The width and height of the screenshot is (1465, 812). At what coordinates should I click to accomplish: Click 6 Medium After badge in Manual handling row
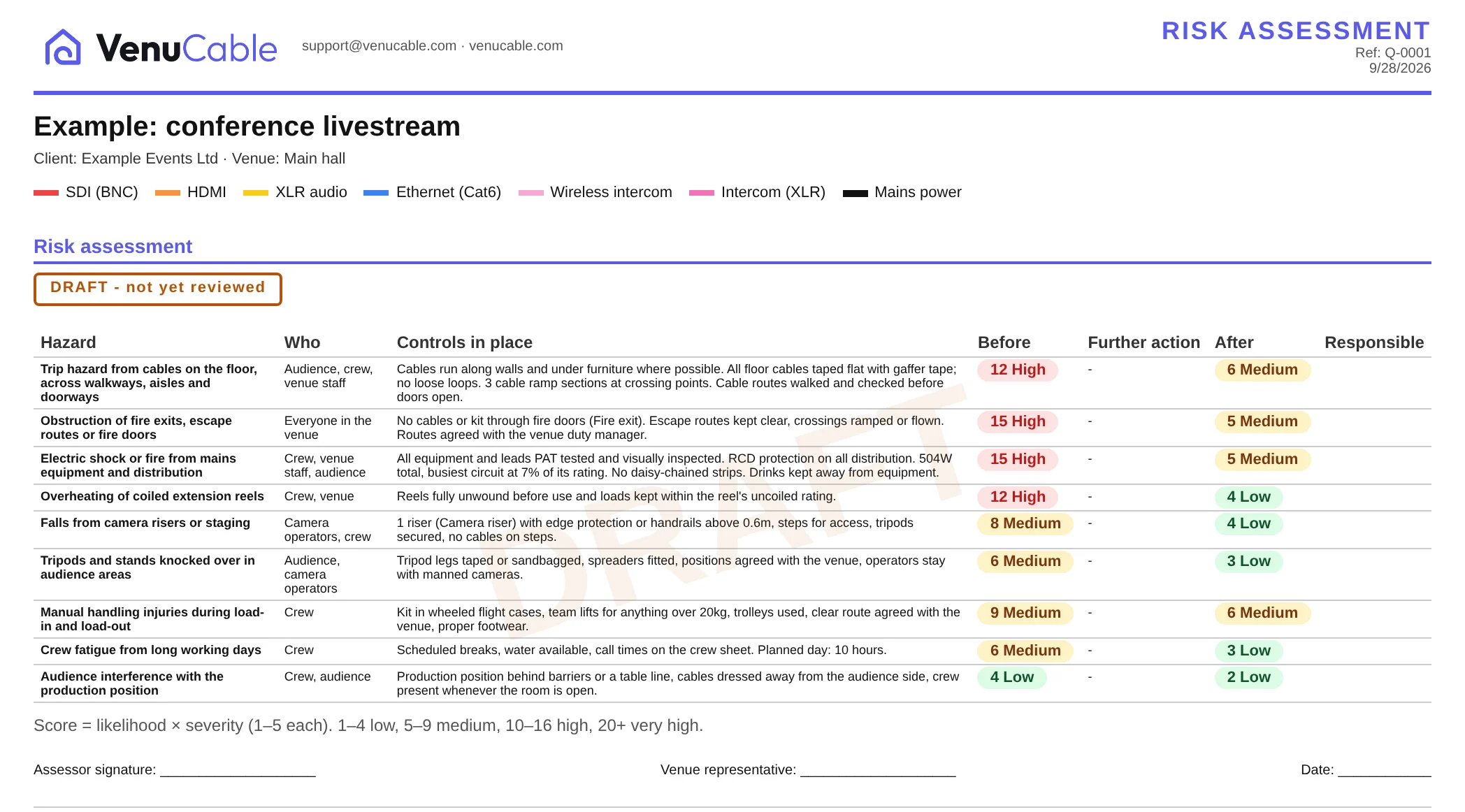pos(1262,614)
